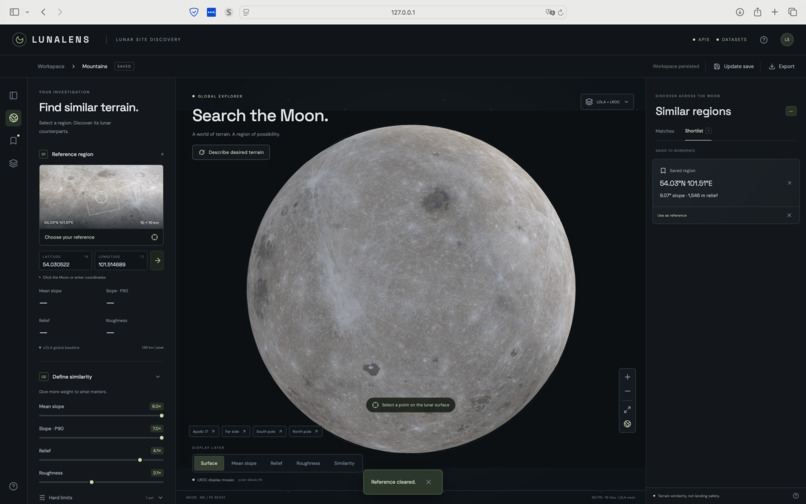Image resolution: width=806 pixels, height=504 pixels.
Task: Select the Surface display layer
Action: coord(209,463)
